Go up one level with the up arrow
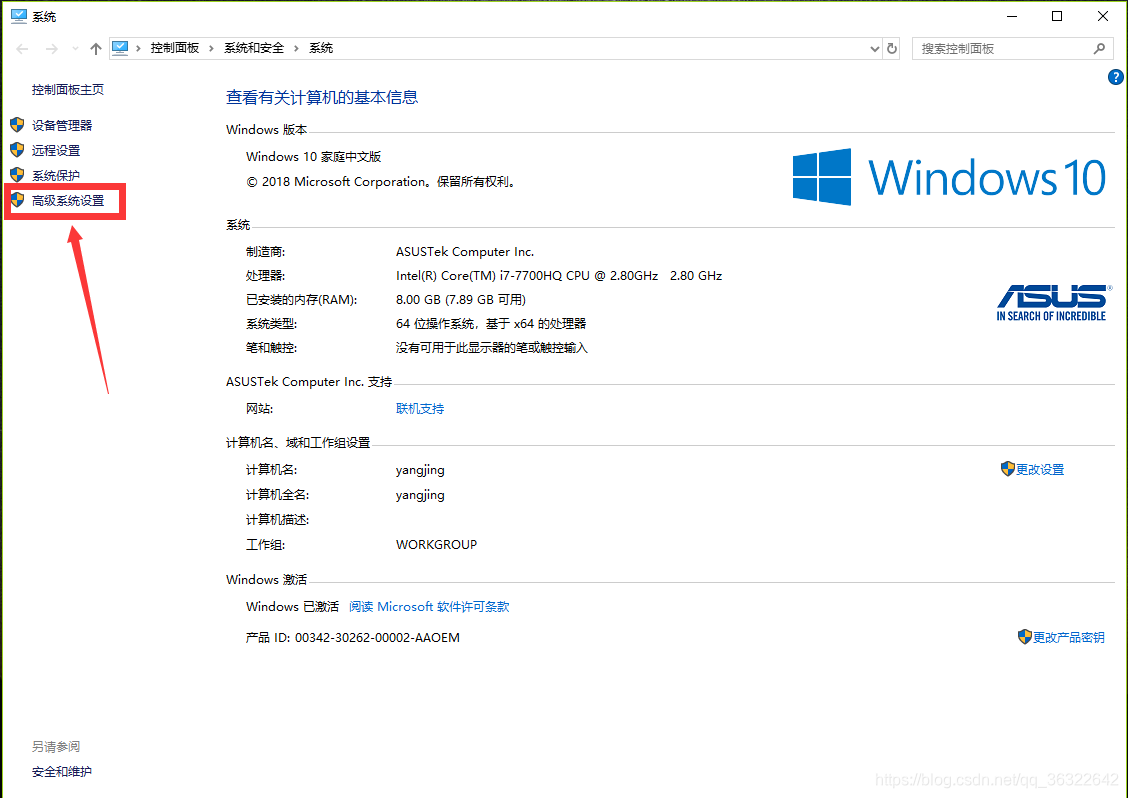 (x=96, y=48)
